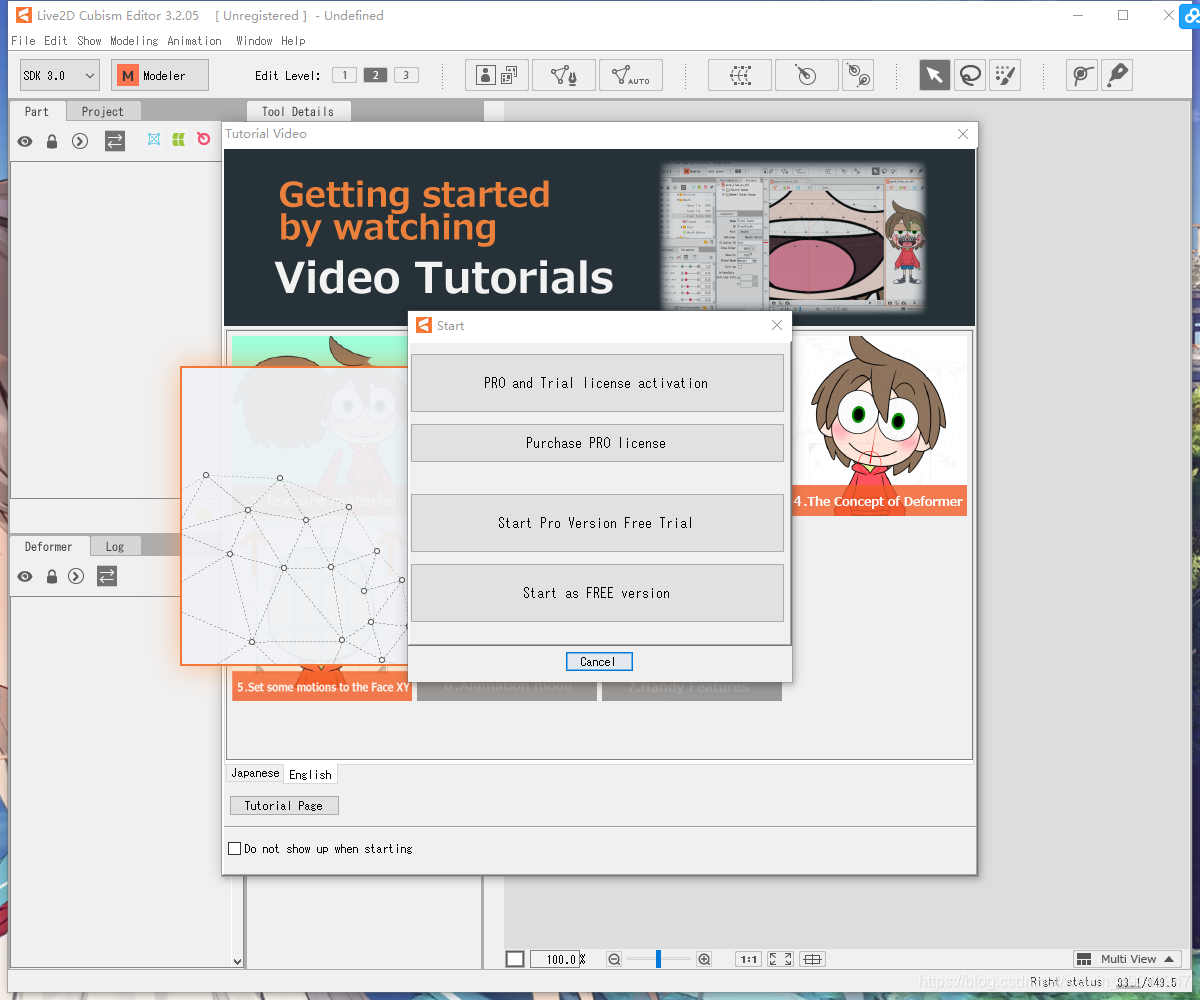
Task: Set Edit Level to 1
Action: pyautogui.click(x=344, y=75)
